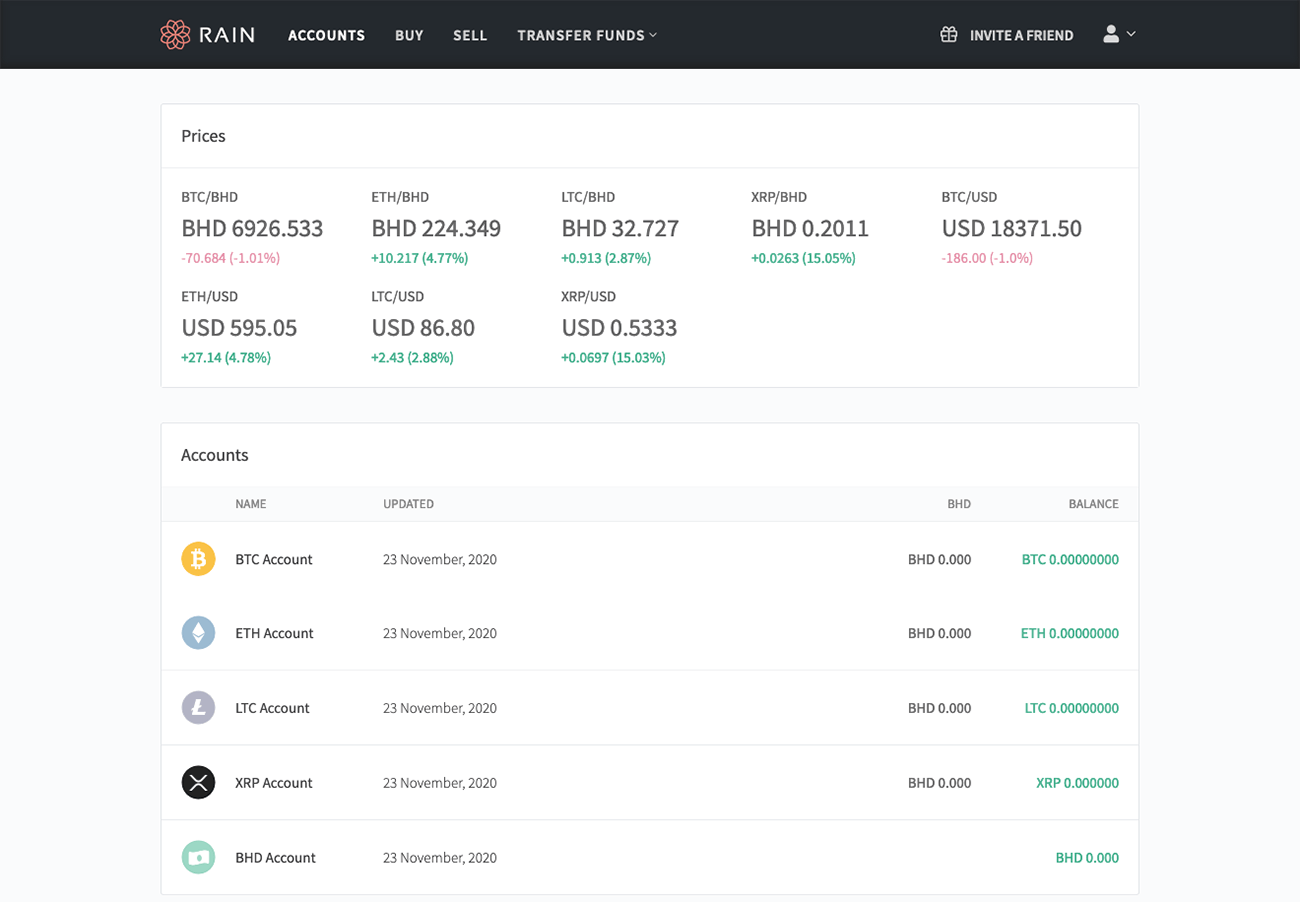1300x902 pixels.
Task: Click the -70.684 (-1.01%) change
Action: [x=230, y=258]
